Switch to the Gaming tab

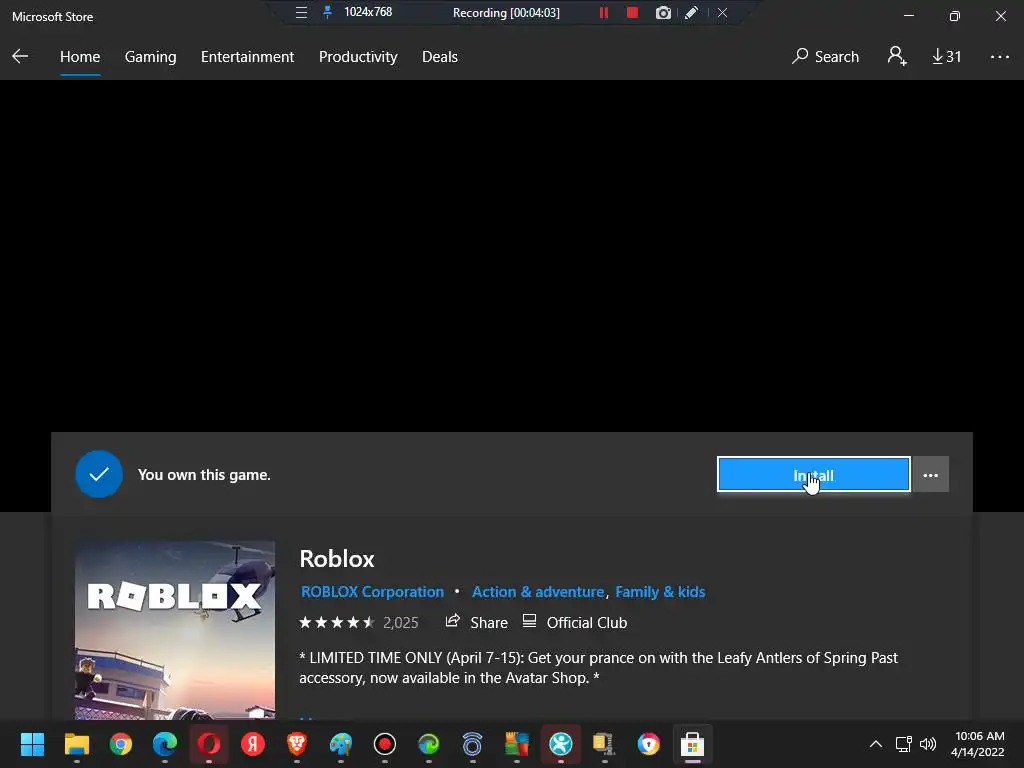[x=150, y=57]
